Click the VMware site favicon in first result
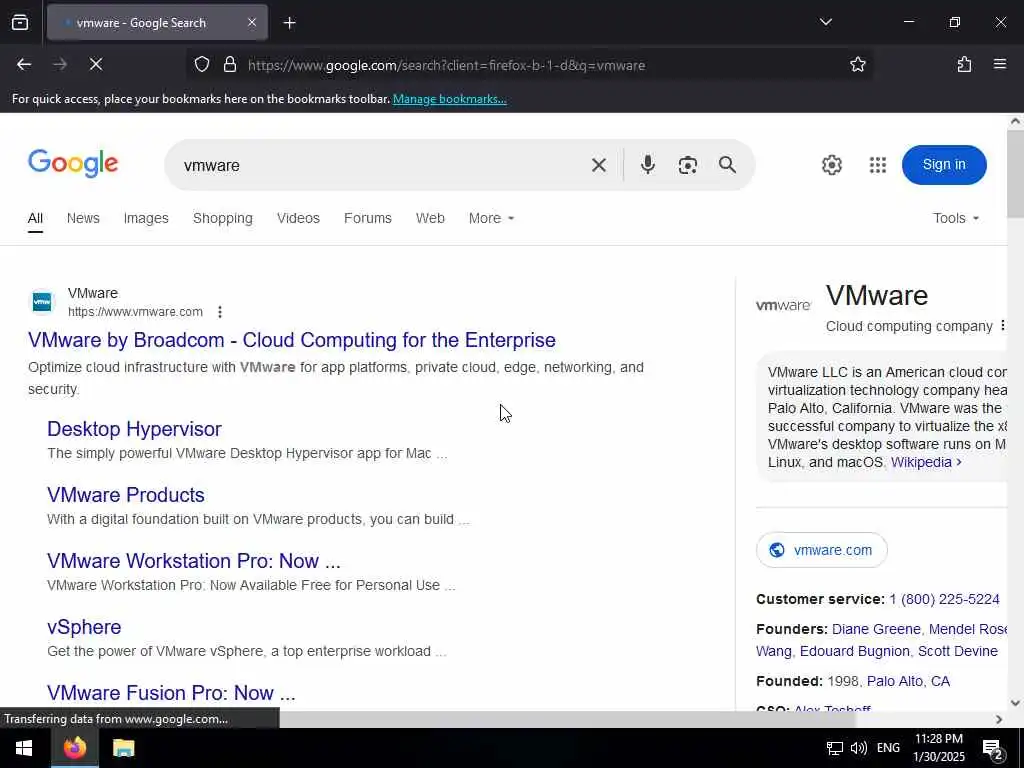This screenshot has height=768, width=1024. pos(42,302)
